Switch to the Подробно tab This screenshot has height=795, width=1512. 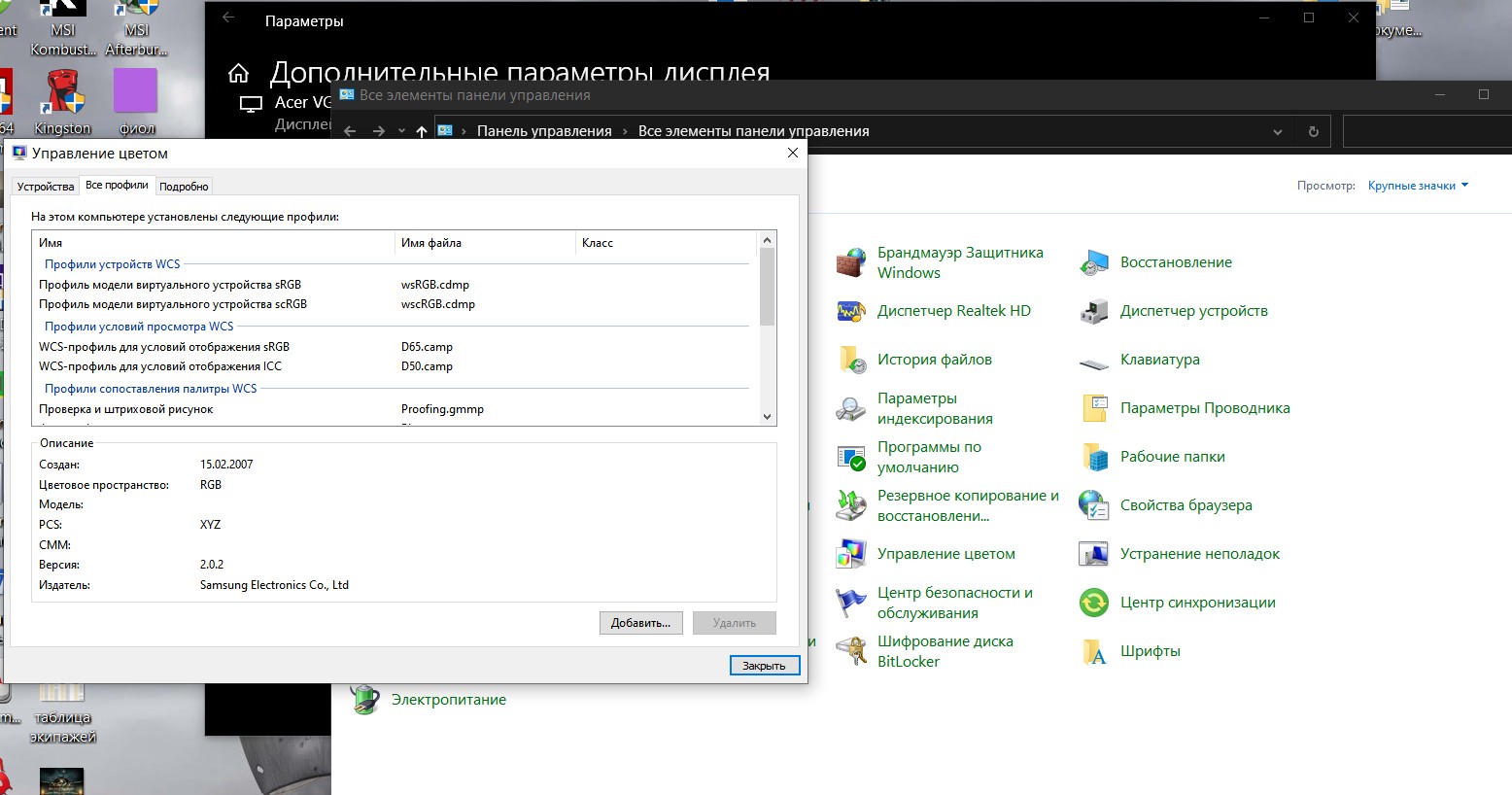coord(184,187)
